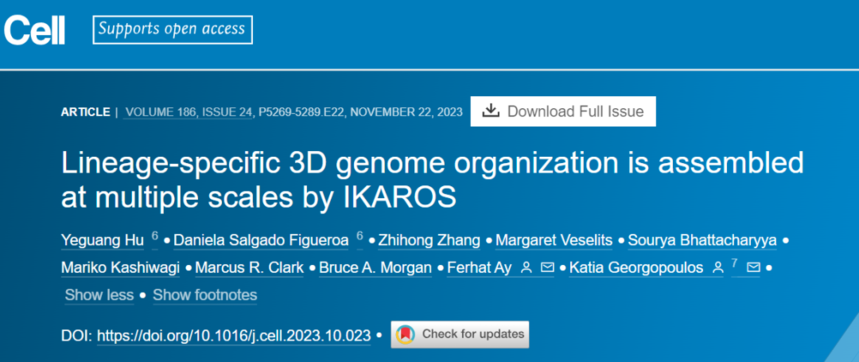Click the envelope icon after Katia Georgopoulos
Screen dimensions: 859x362
(x=753, y=268)
